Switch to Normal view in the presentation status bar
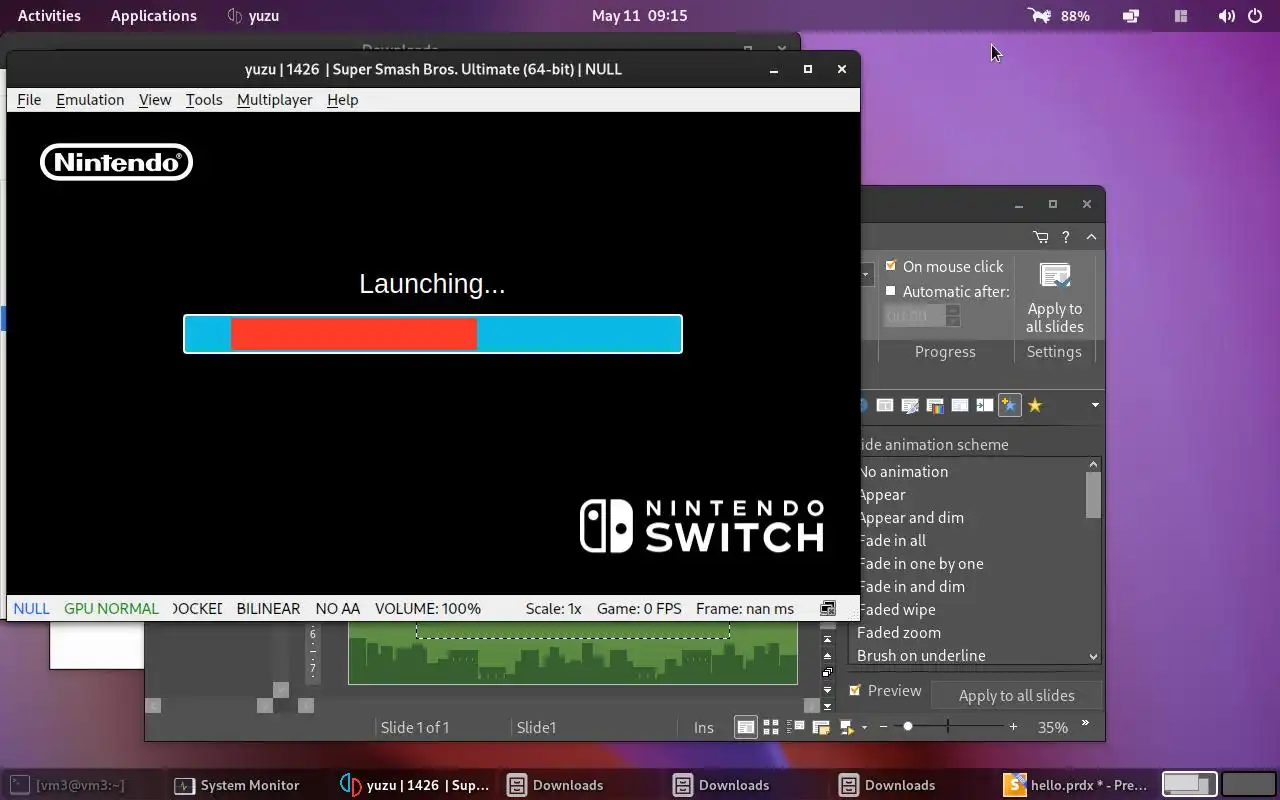Screen dimensions: 1280x800 (x=746, y=727)
